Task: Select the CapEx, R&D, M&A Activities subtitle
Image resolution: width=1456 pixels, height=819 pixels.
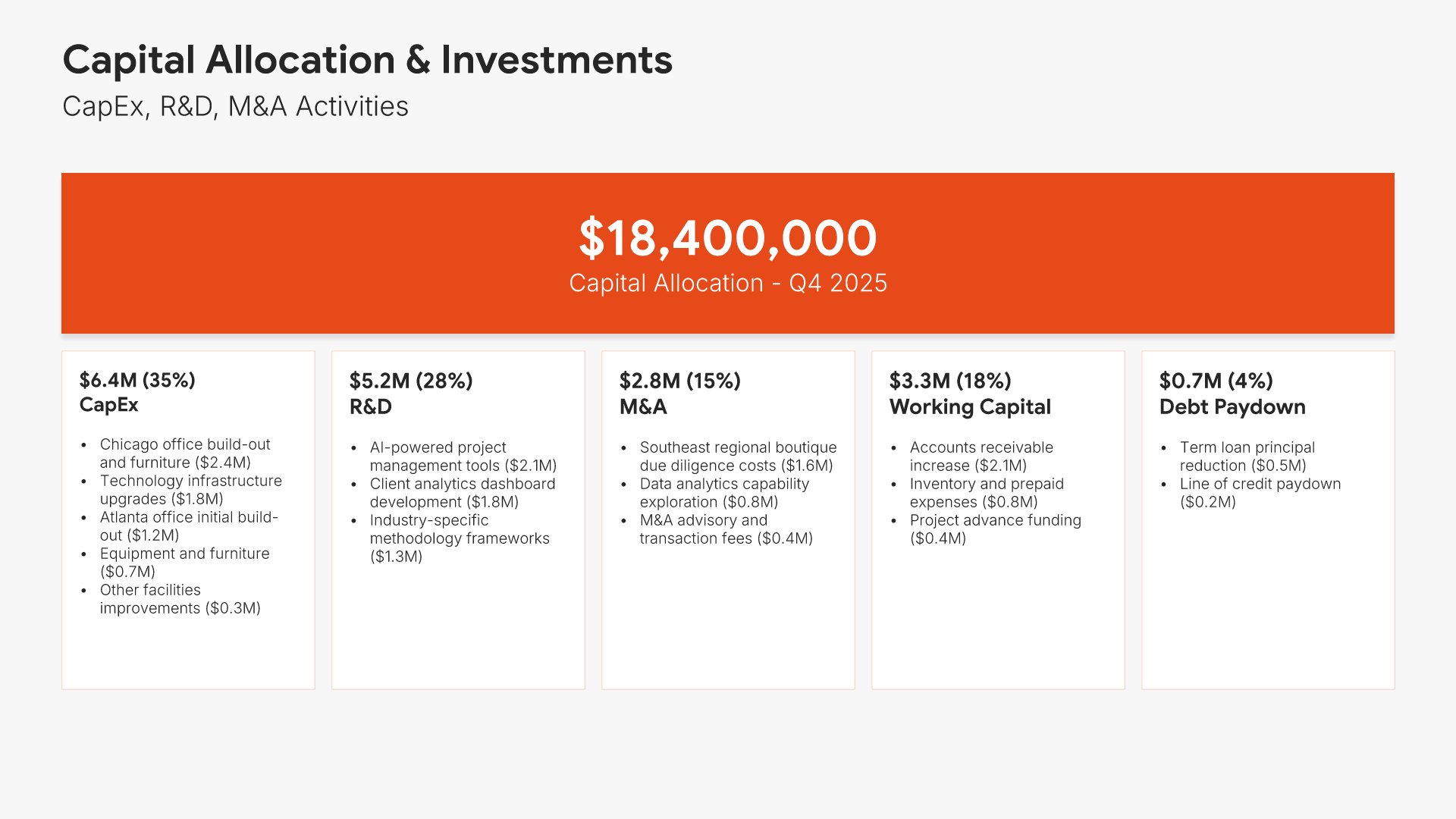Action: click(235, 107)
